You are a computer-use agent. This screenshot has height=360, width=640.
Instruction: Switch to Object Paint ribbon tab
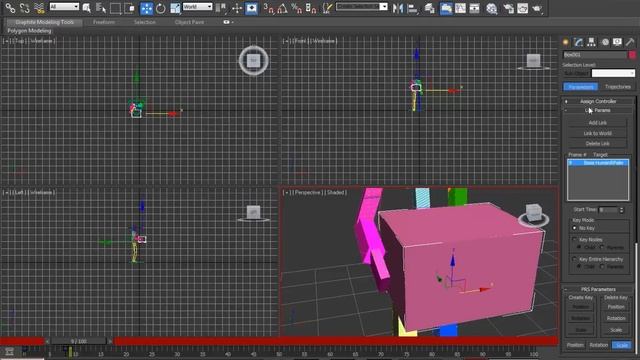189,22
